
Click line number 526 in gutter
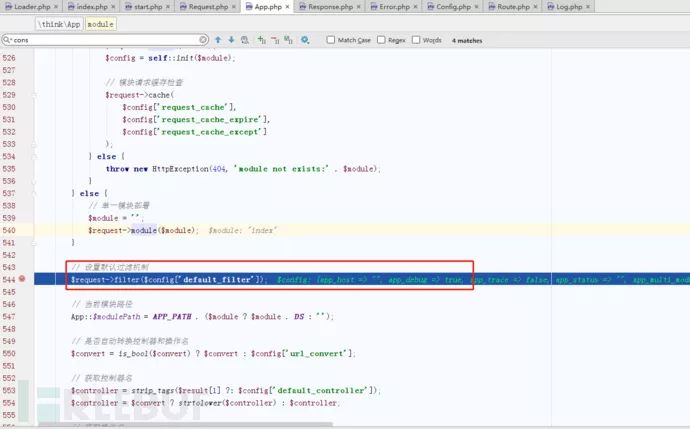click(x=9, y=58)
